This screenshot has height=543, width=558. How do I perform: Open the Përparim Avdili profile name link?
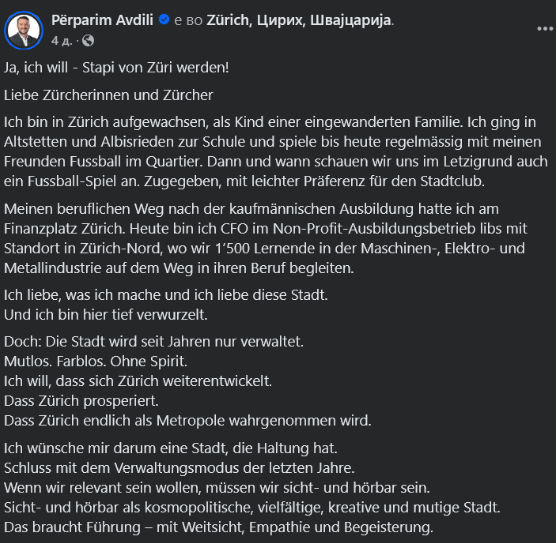(x=102, y=20)
